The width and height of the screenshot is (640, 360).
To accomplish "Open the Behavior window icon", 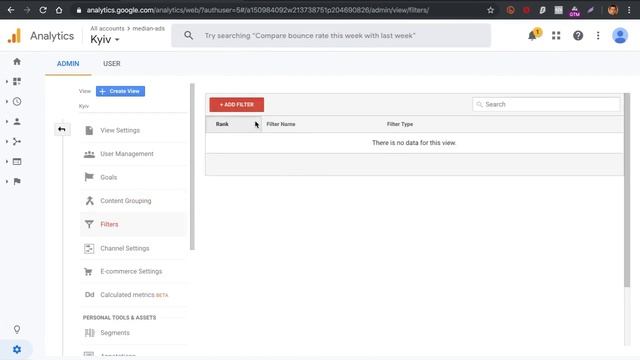I will point(17,162).
